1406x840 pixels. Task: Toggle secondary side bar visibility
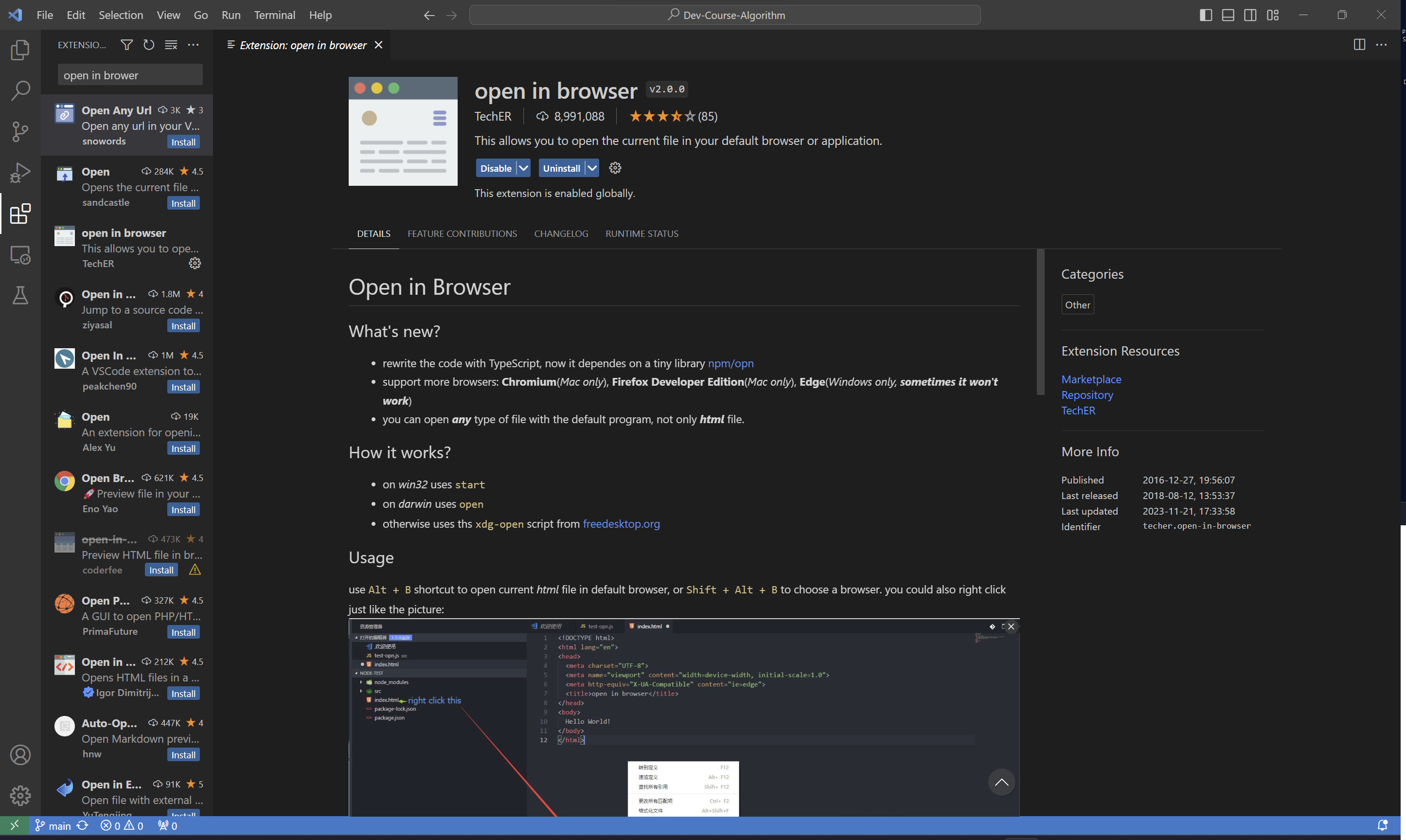tap(1250, 15)
